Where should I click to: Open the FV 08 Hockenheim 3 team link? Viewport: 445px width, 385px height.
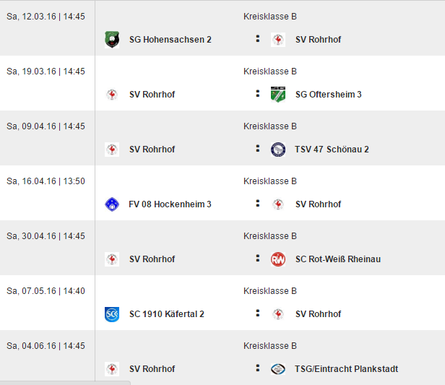[x=170, y=204]
